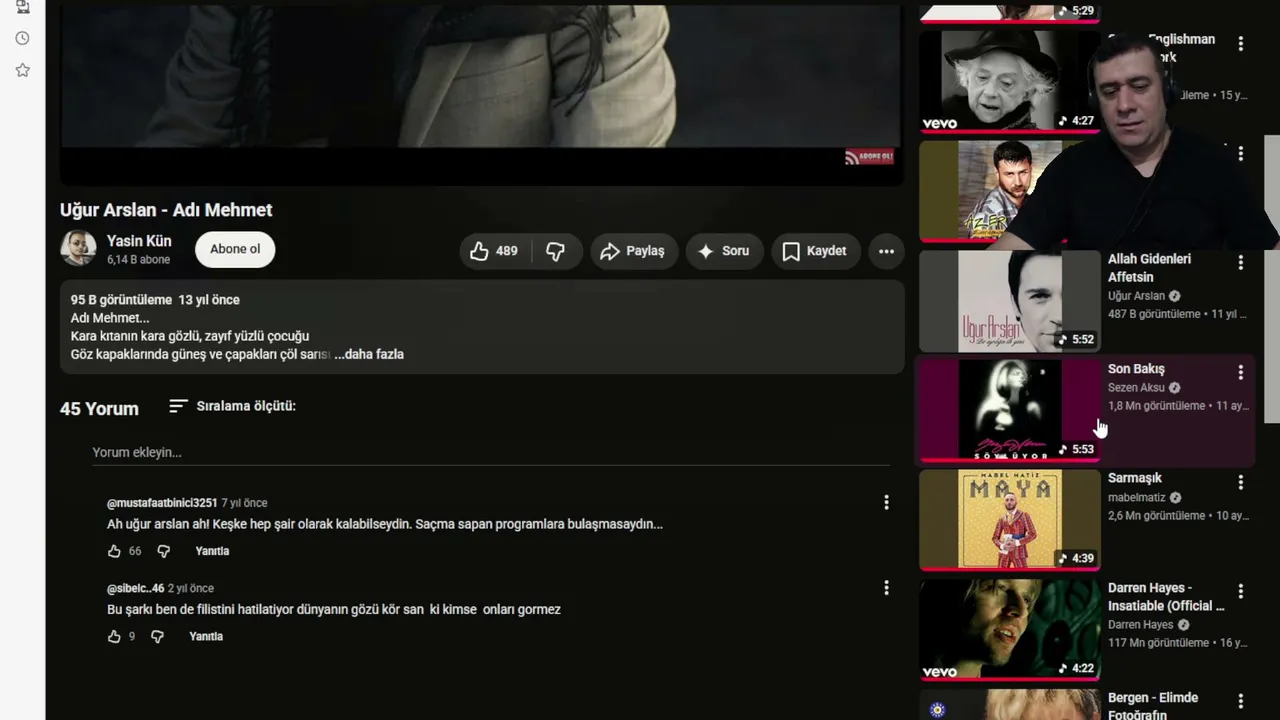Click the 6,14 B abone subscriber count
Screen dimensions: 1280x720
[138, 260]
